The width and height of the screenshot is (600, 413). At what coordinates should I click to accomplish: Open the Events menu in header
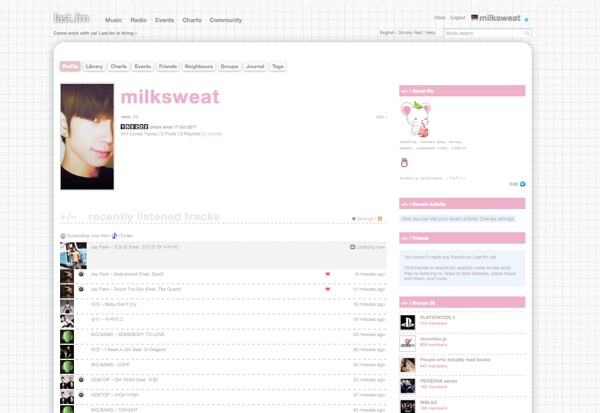click(164, 20)
